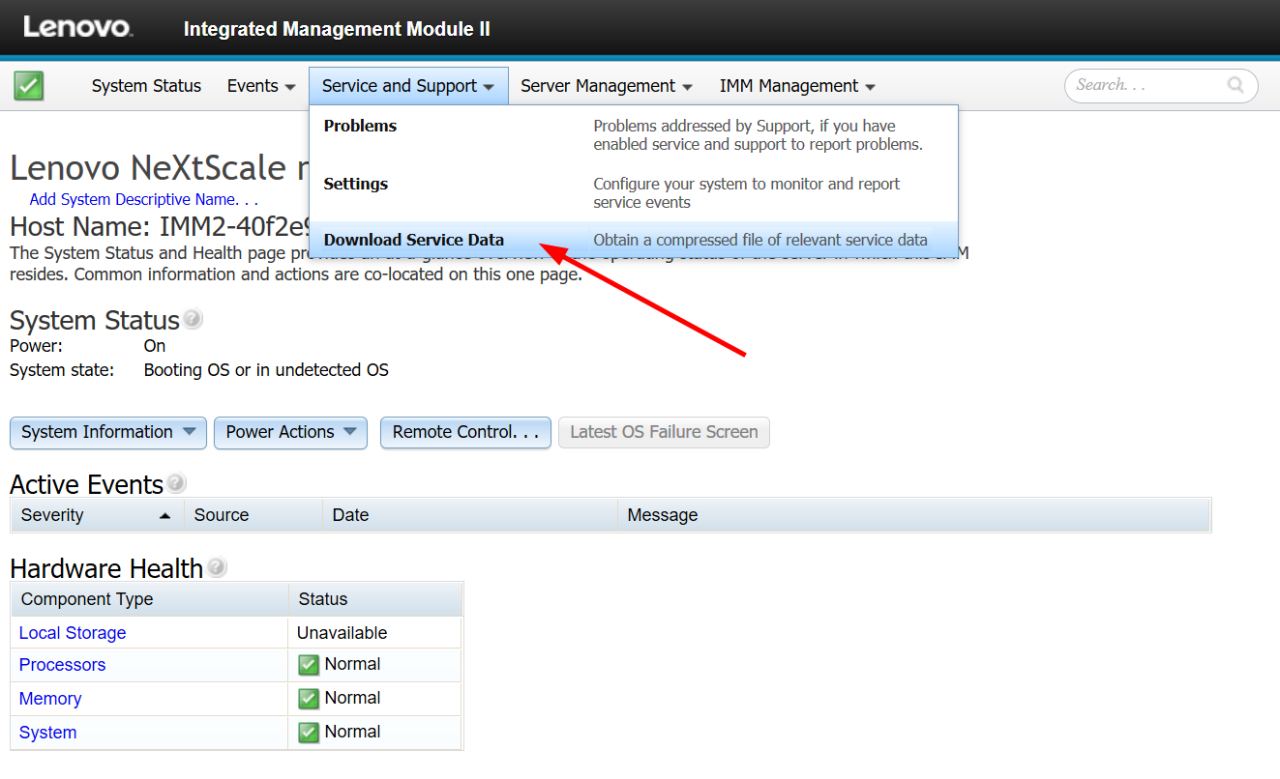The width and height of the screenshot is (1280, 779).
Task: Click Memory green Normal status icon
Action: (x=309, y=699)
